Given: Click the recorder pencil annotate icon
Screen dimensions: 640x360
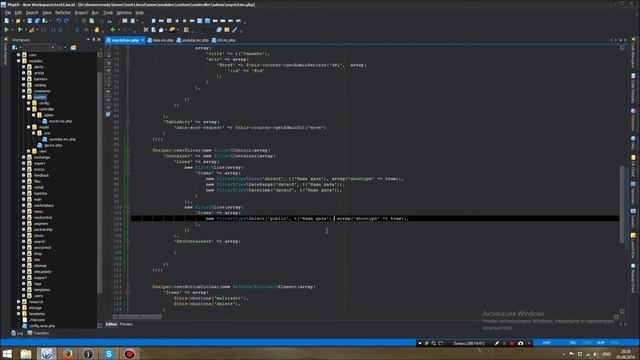Looking at the screenshot, I should [x=496, y=343].
